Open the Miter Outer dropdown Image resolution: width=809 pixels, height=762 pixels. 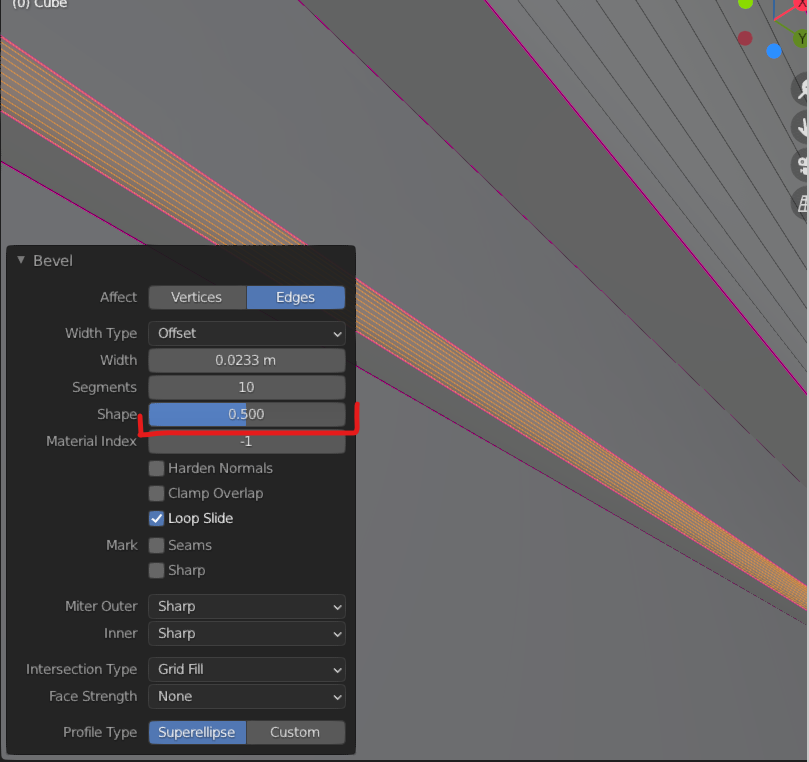click(x=247, y=606)
